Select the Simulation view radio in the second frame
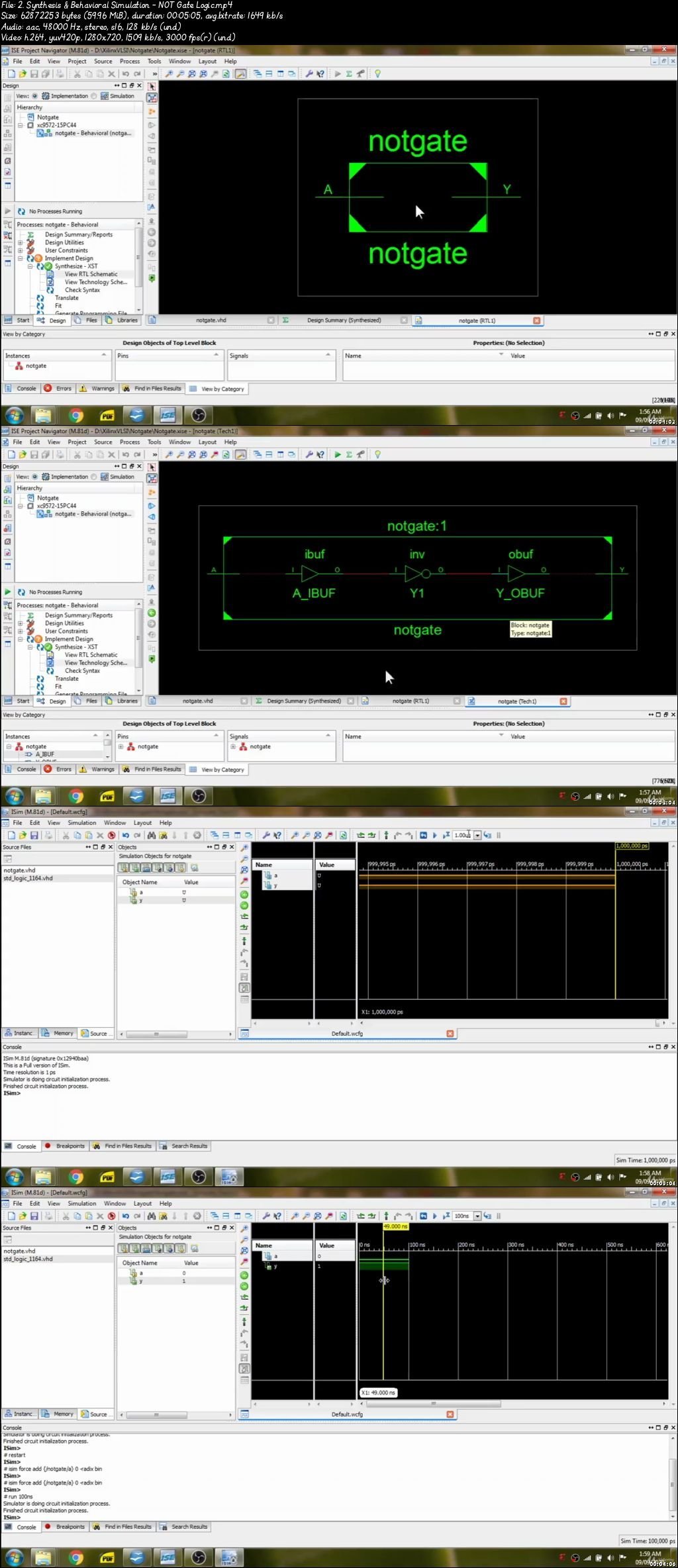 coord(94,477)
